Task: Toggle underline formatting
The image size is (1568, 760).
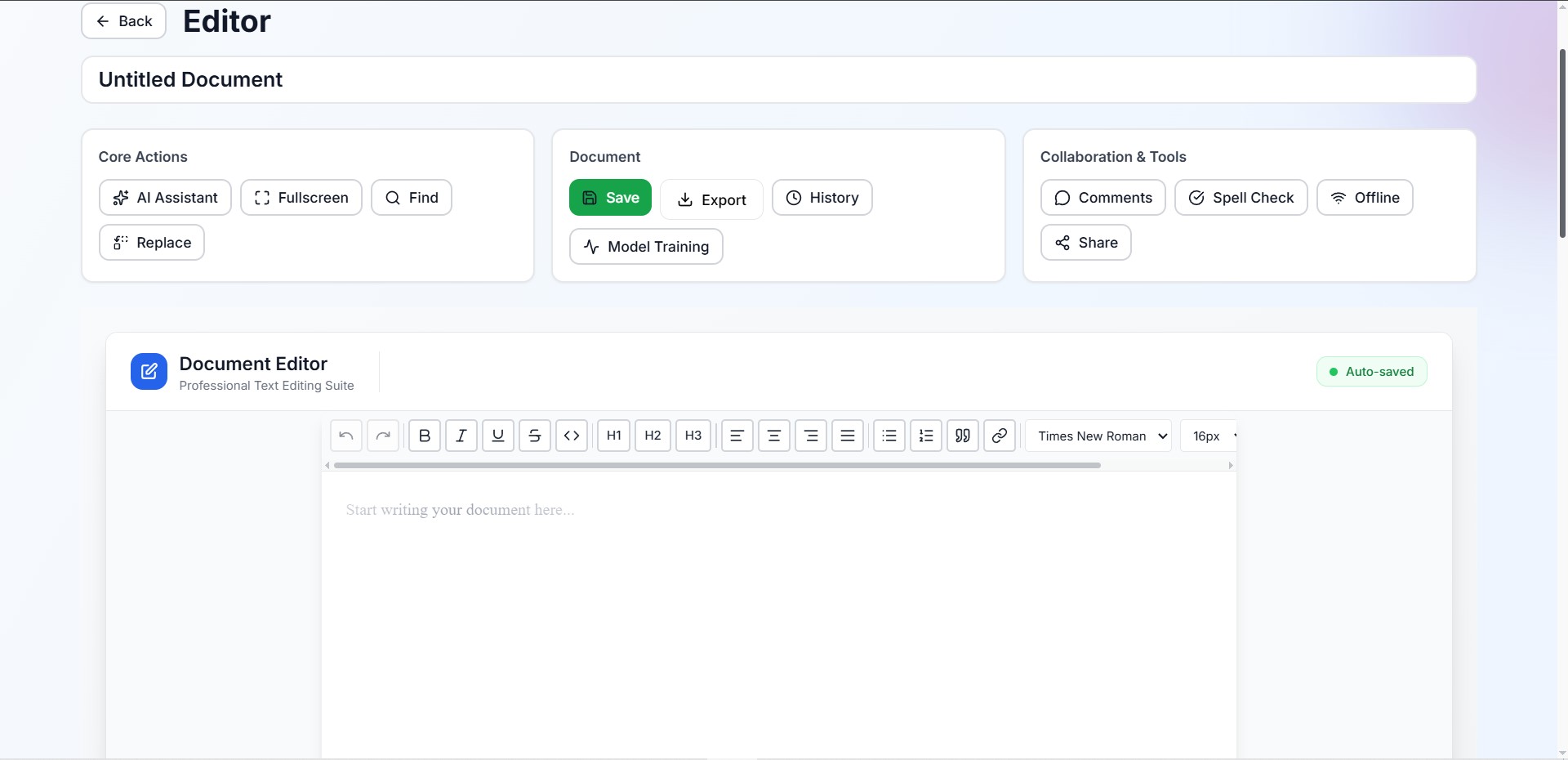Action: (498, 436)
